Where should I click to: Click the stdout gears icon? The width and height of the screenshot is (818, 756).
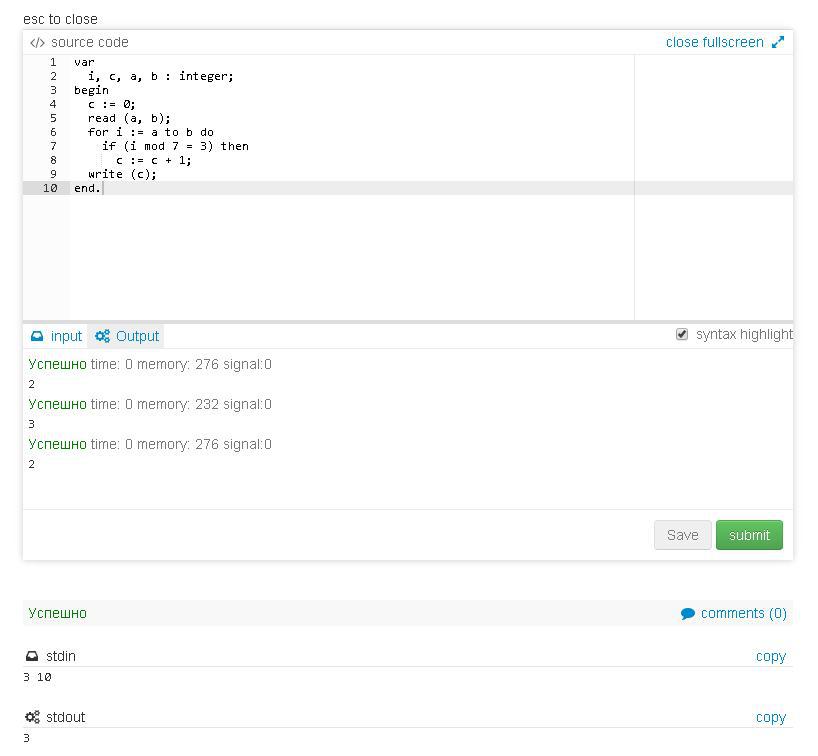point(32,717)
